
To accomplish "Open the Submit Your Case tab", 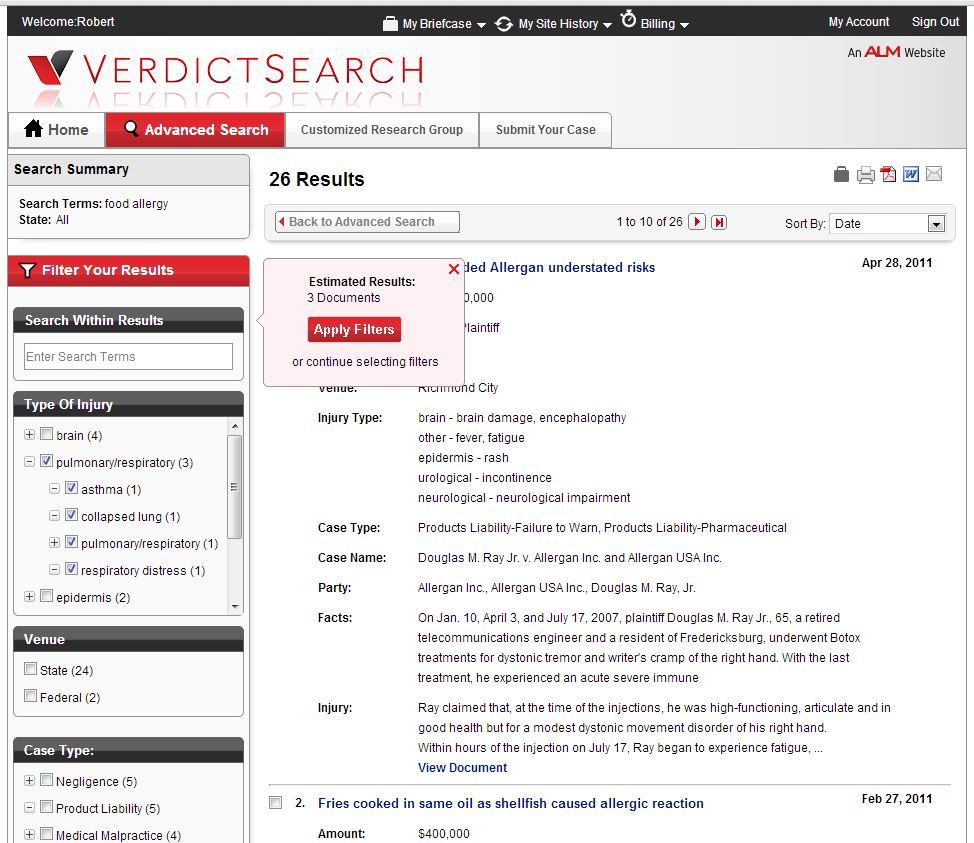I will coord(545,130).
